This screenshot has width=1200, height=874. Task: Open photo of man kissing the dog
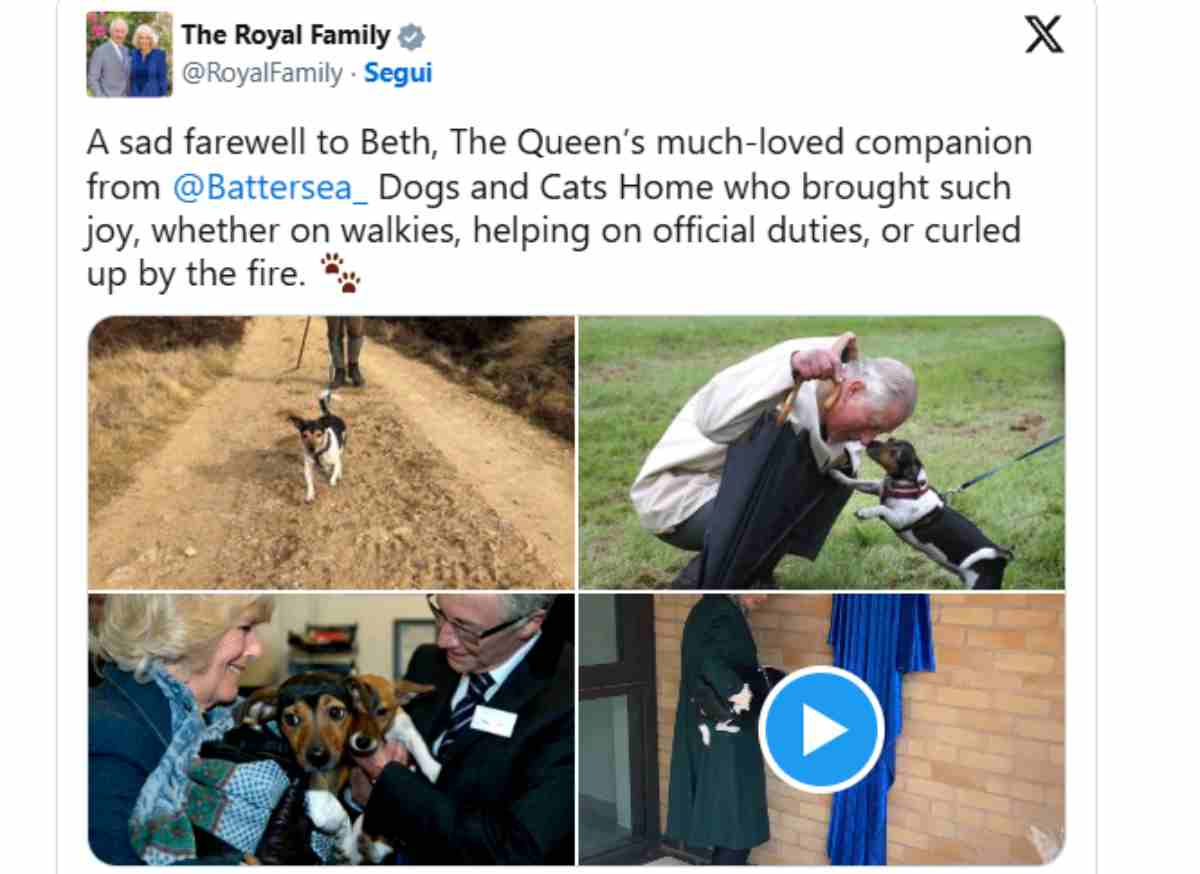coord(821,452)
